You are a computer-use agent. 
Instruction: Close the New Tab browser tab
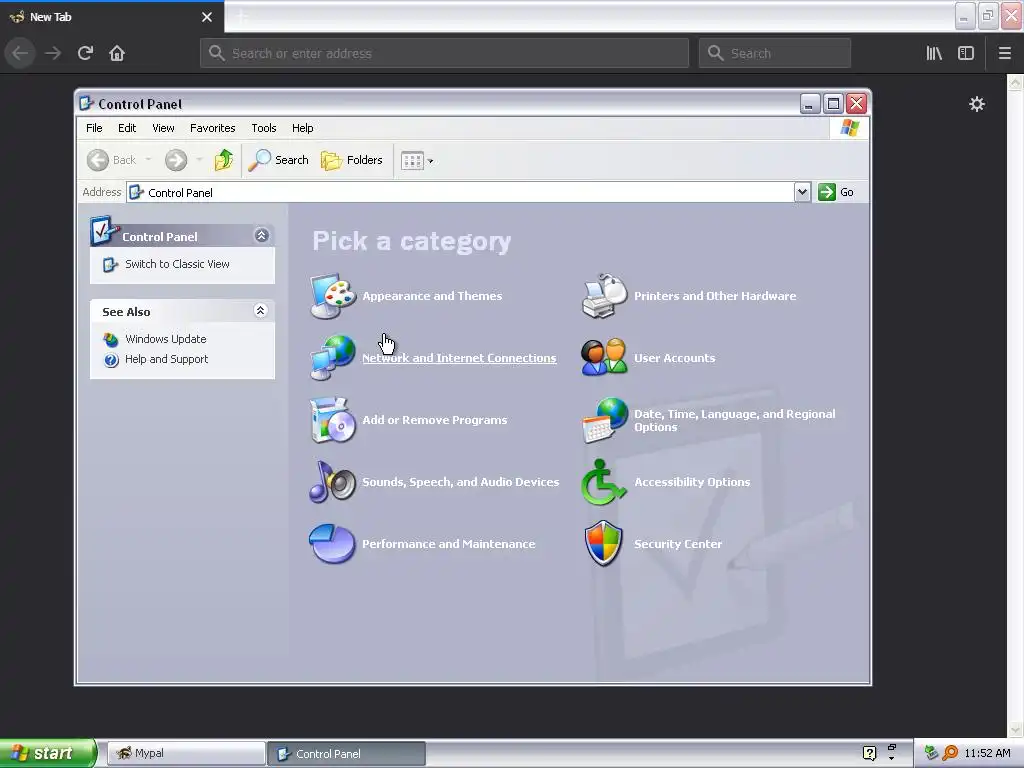(207, 17)
